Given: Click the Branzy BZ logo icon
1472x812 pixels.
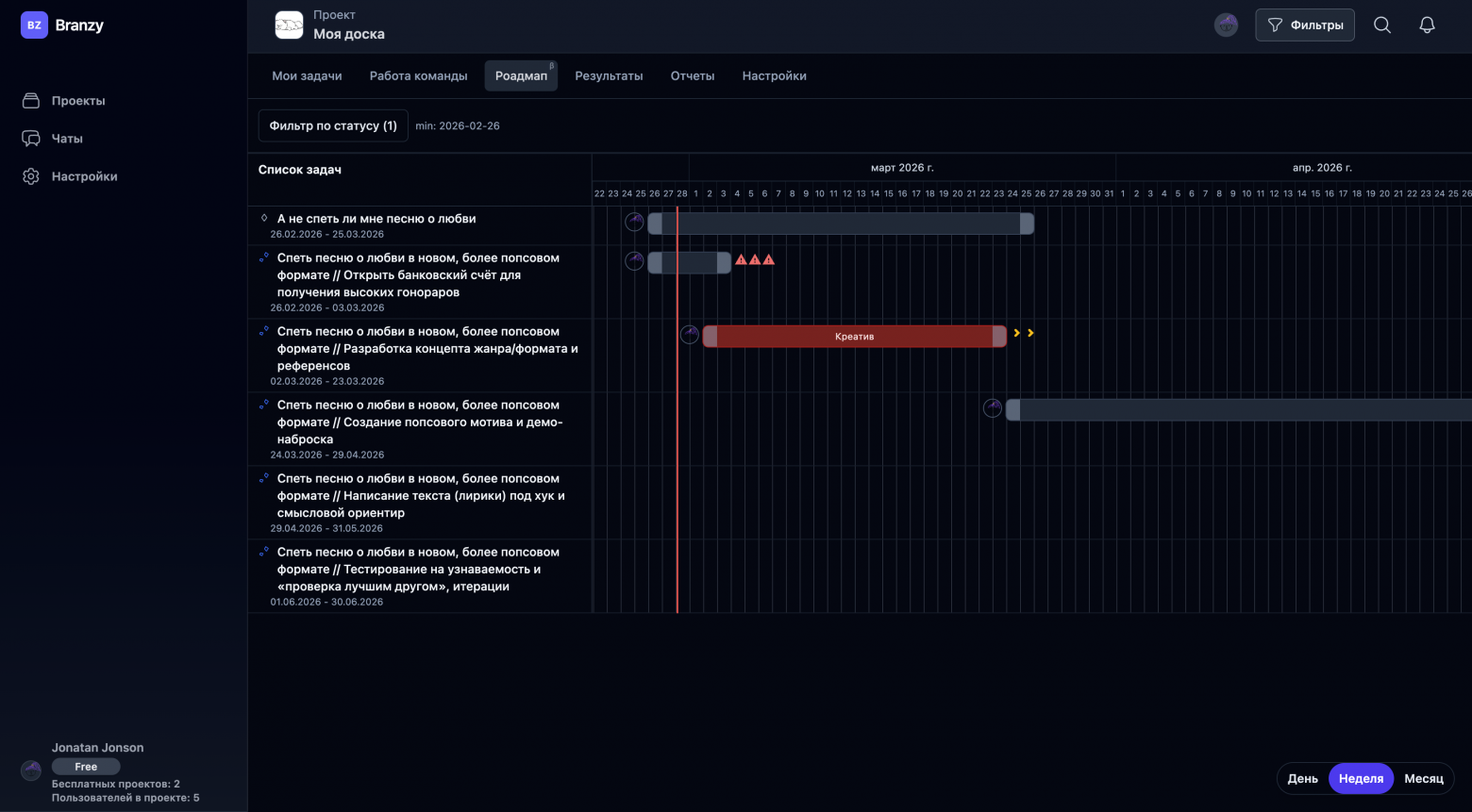Looking at the screenshot, I should coord(34,25).
